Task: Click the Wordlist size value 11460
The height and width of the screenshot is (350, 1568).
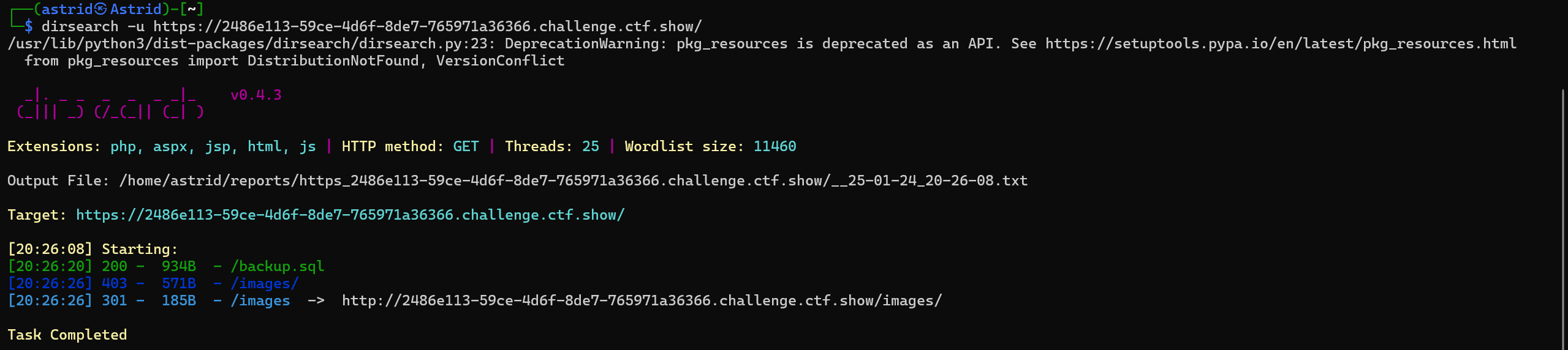Action: click(x=775, y=146)
